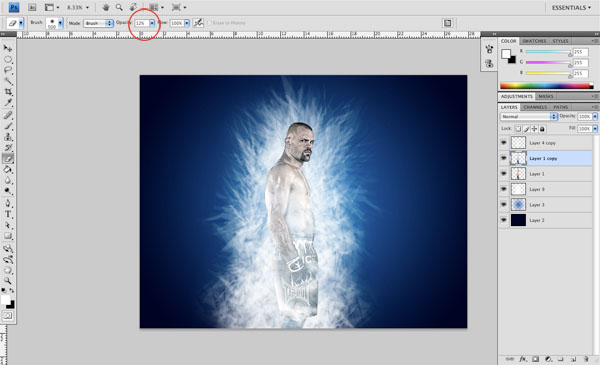Open the eraser Opacity dropdown arrow
Viewport: 600px width, 365px height.
point(152,23)
